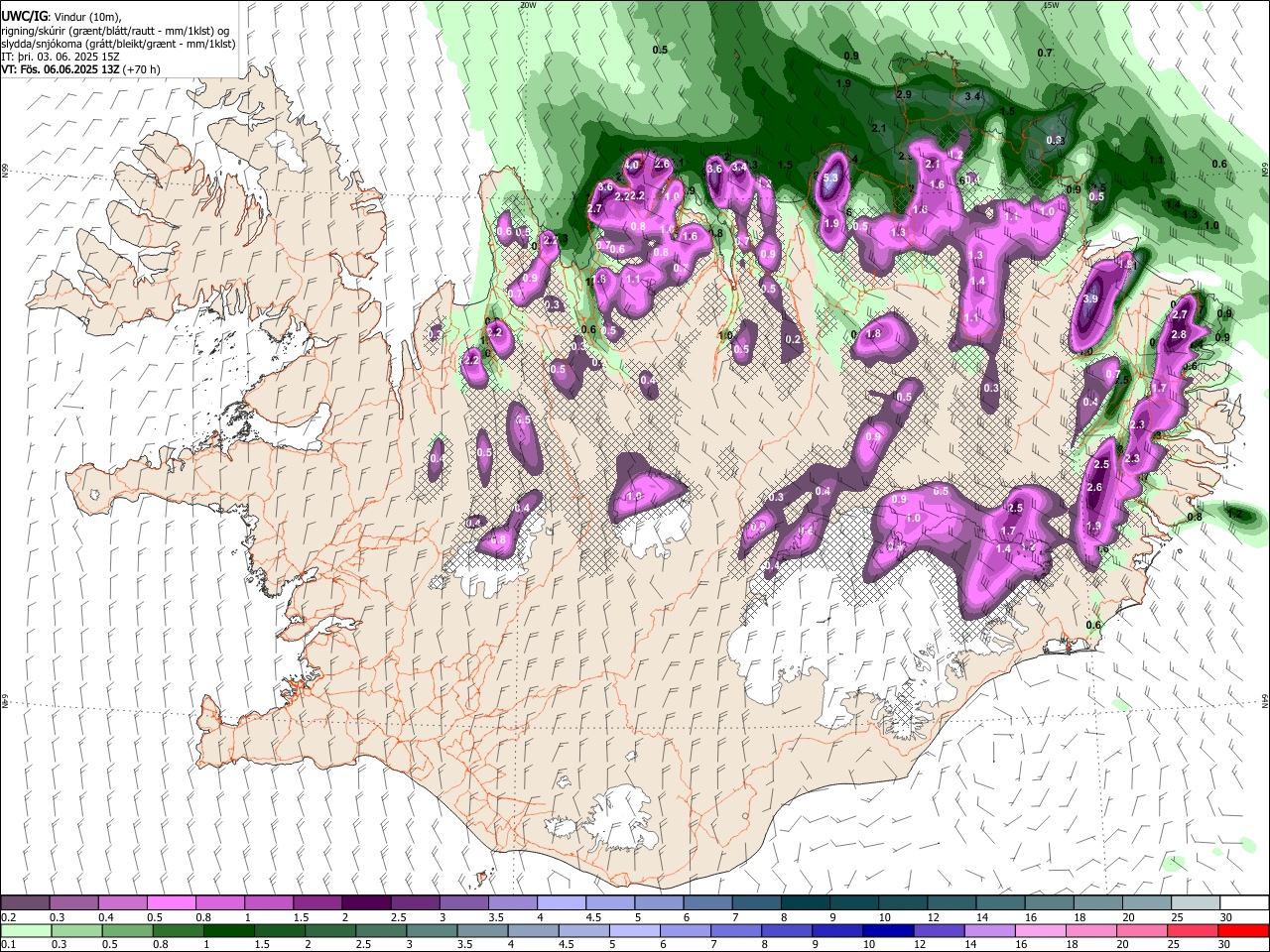Image resolution: width=1270 pixels, height=952 pixels.
Task: Click the red 30 swatch on the rain scale
Action: [1244, 930]
